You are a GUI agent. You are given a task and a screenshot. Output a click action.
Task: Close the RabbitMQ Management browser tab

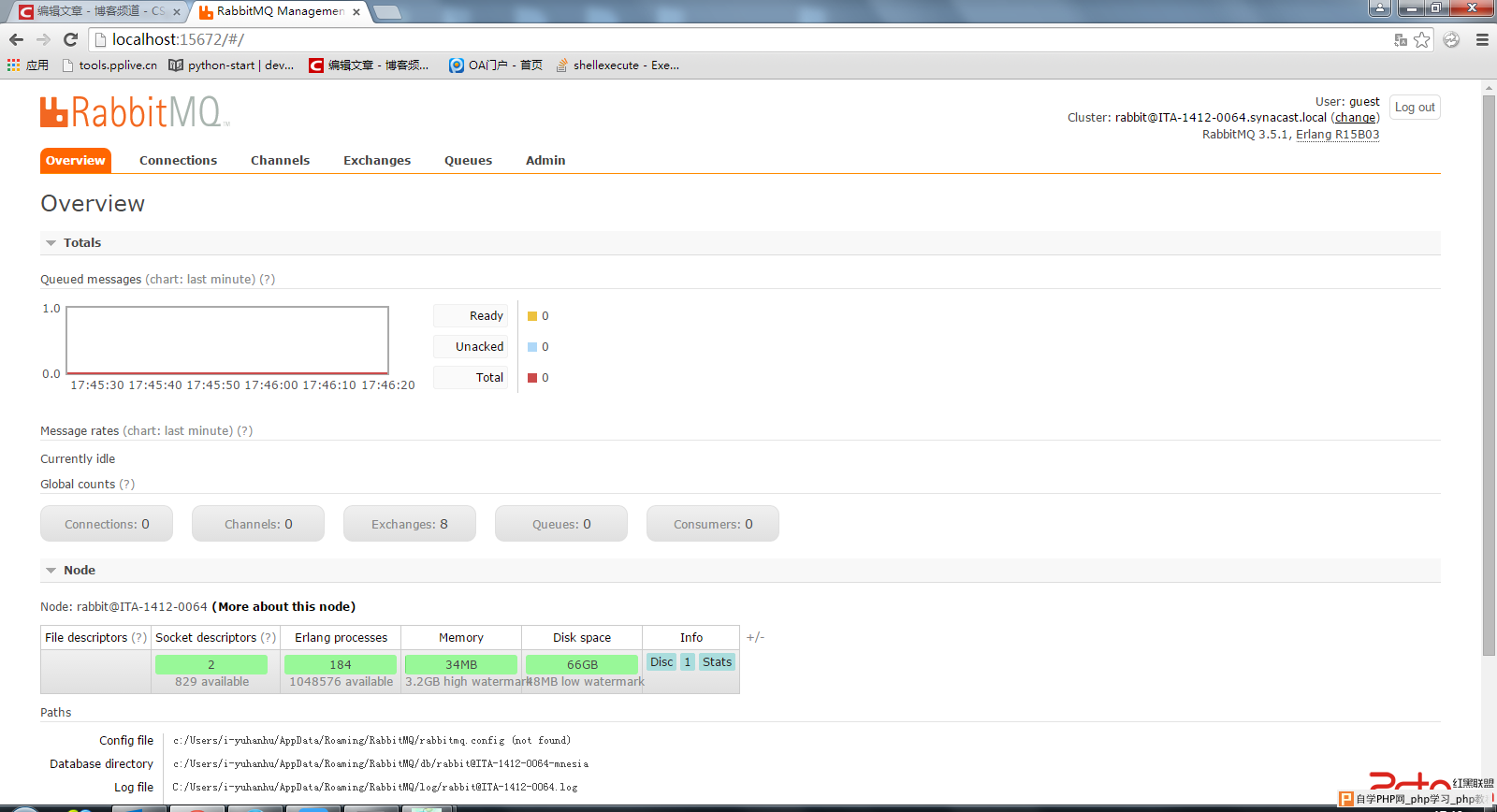356,12
